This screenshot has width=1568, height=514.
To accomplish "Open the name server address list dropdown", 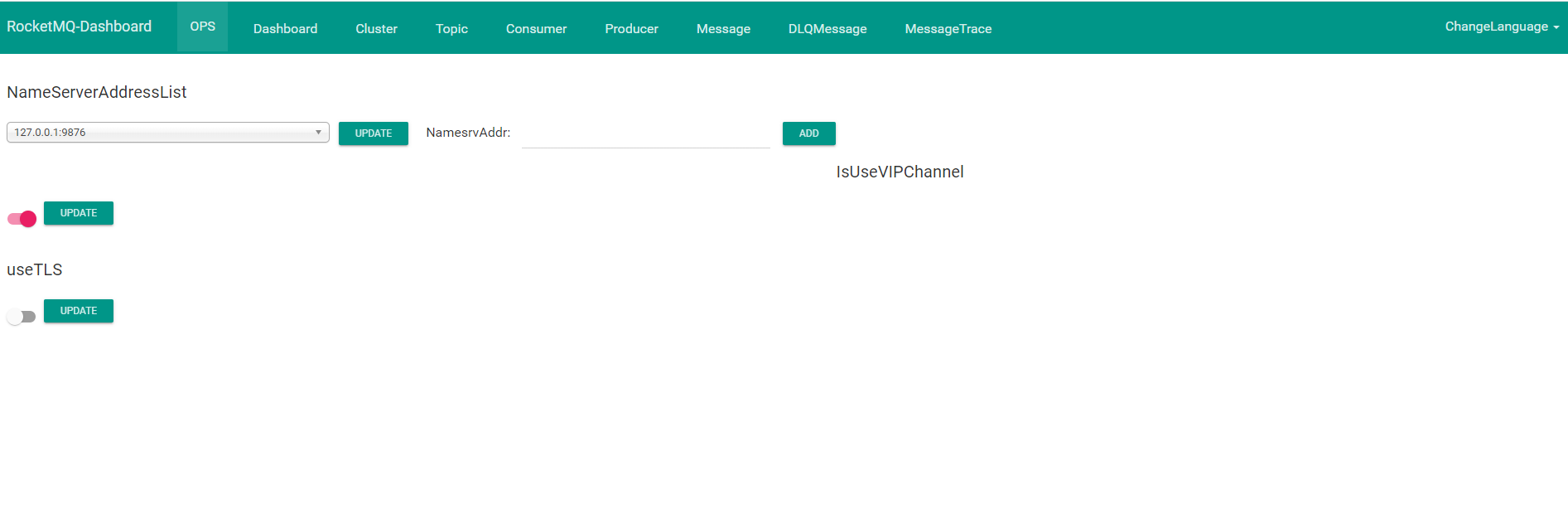I will point(168,133).
